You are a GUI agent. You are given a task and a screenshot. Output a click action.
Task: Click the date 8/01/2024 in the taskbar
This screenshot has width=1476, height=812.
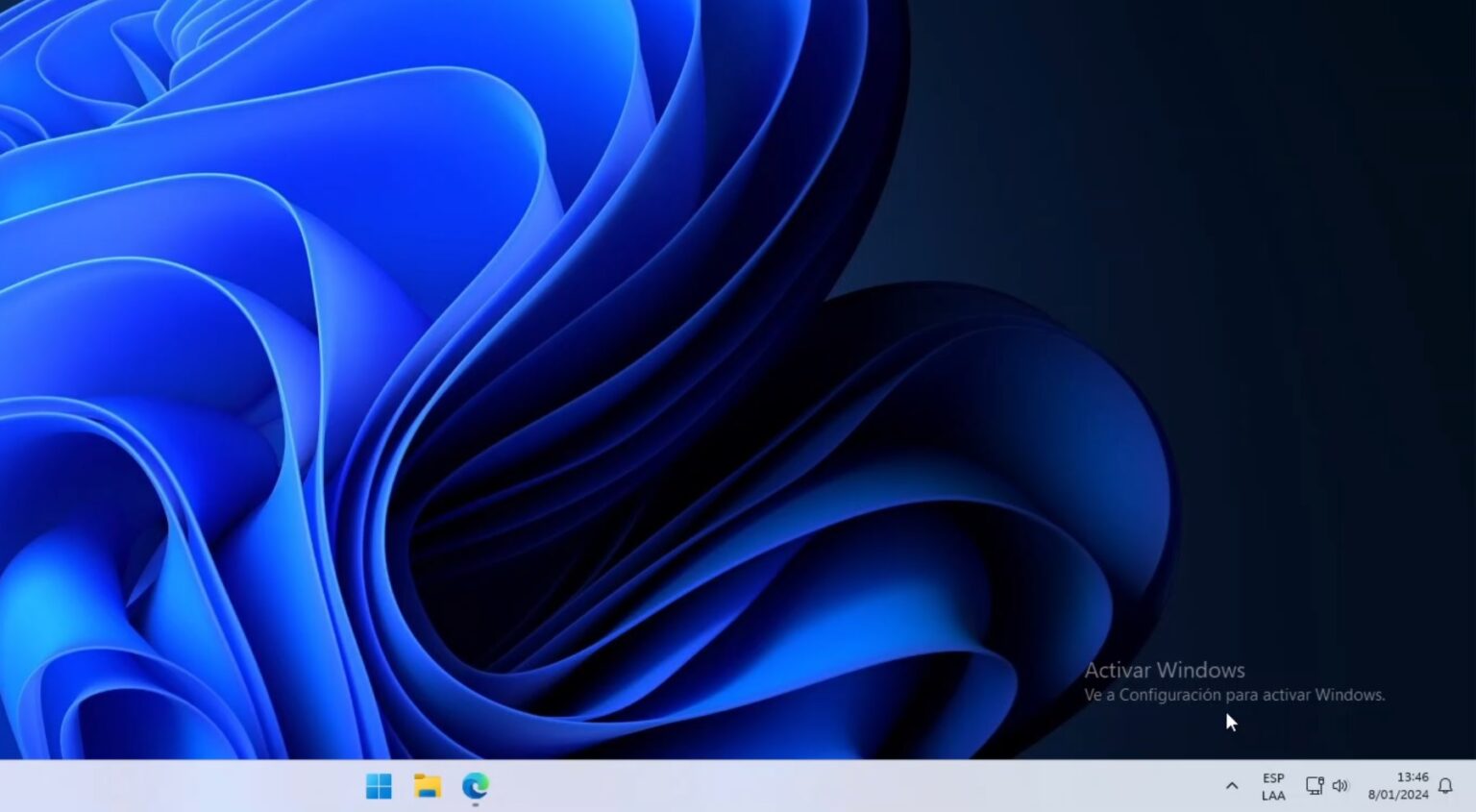[1399, 794]
